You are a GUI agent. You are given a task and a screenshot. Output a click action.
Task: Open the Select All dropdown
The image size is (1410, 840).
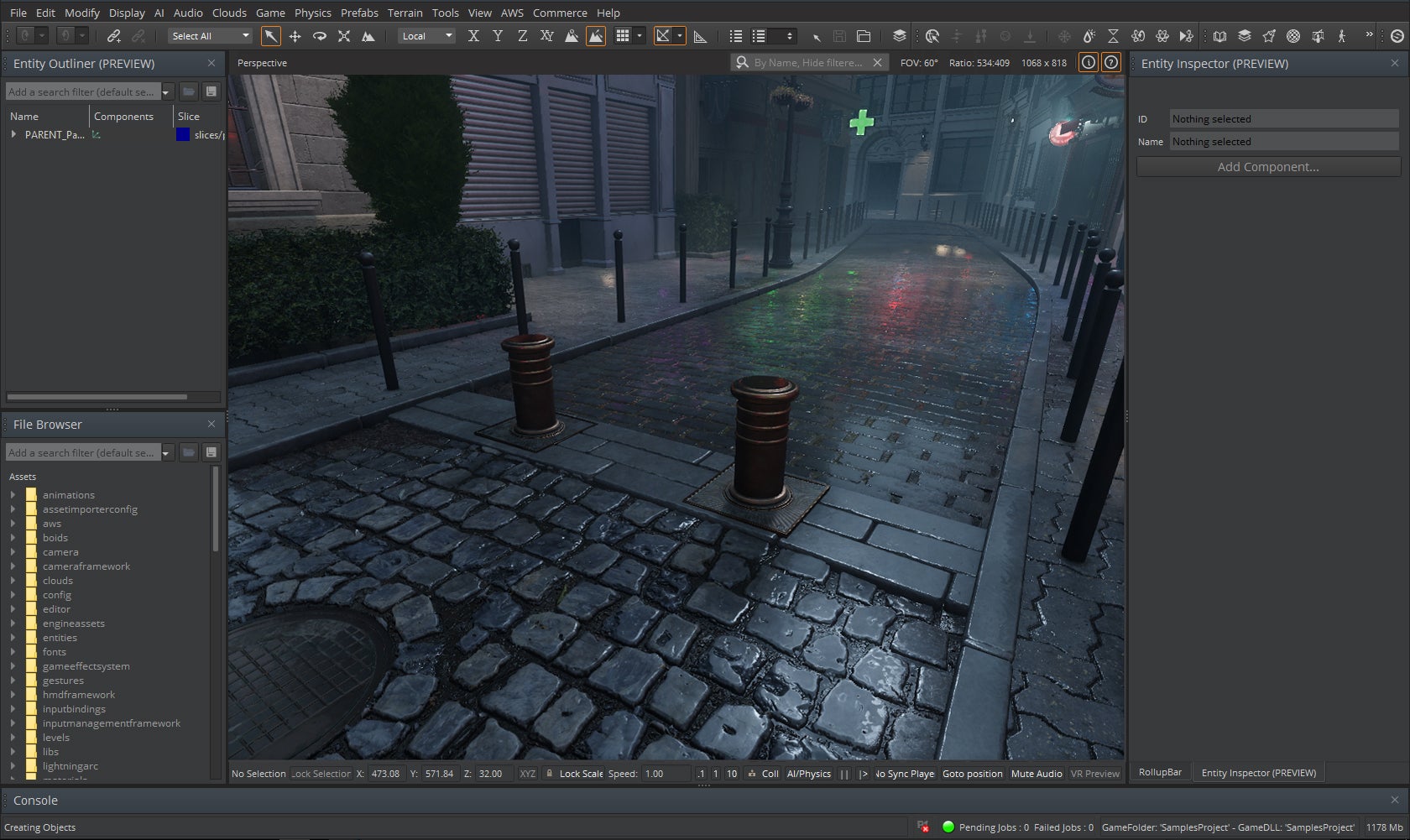coord(210,36)
